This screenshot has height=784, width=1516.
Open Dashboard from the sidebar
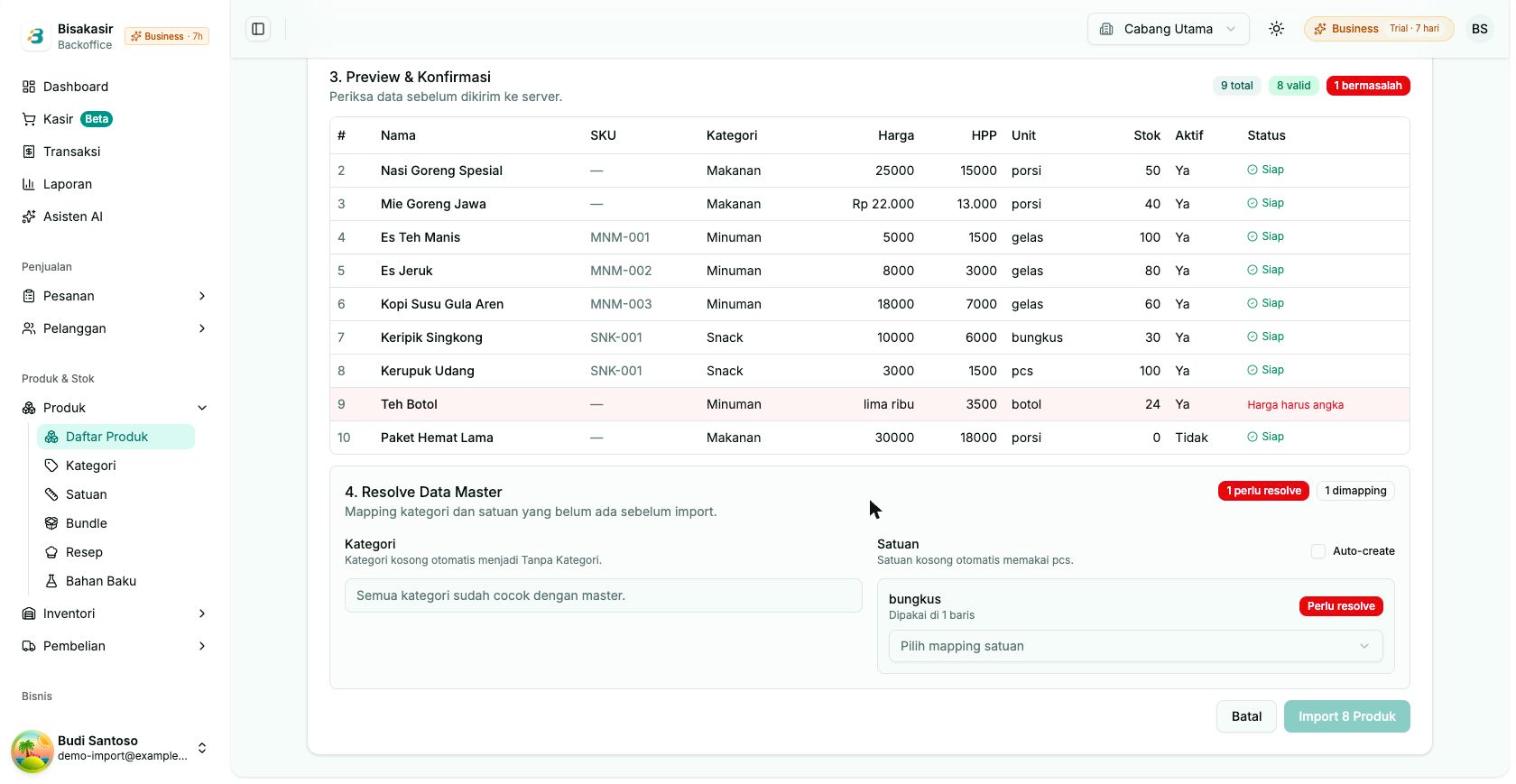[x=114, y=87]
